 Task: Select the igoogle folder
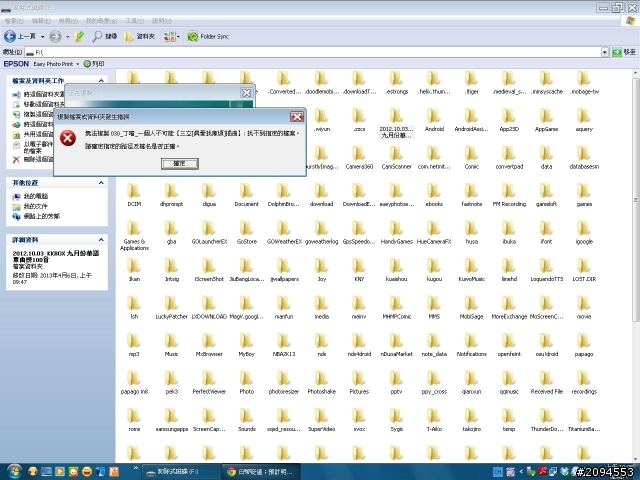point(584,233)
